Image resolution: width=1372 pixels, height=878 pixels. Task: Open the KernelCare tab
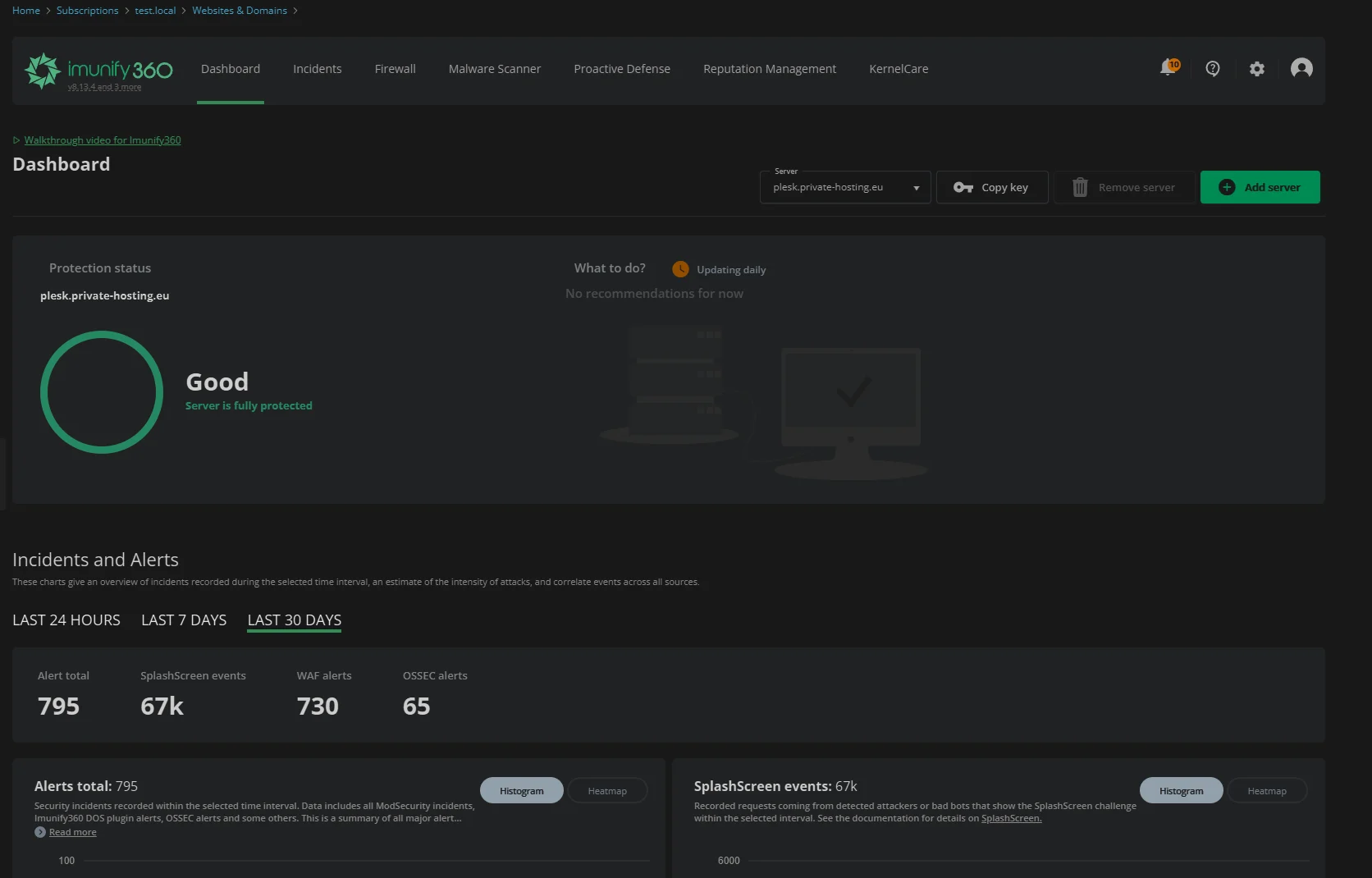click(899, 69)
